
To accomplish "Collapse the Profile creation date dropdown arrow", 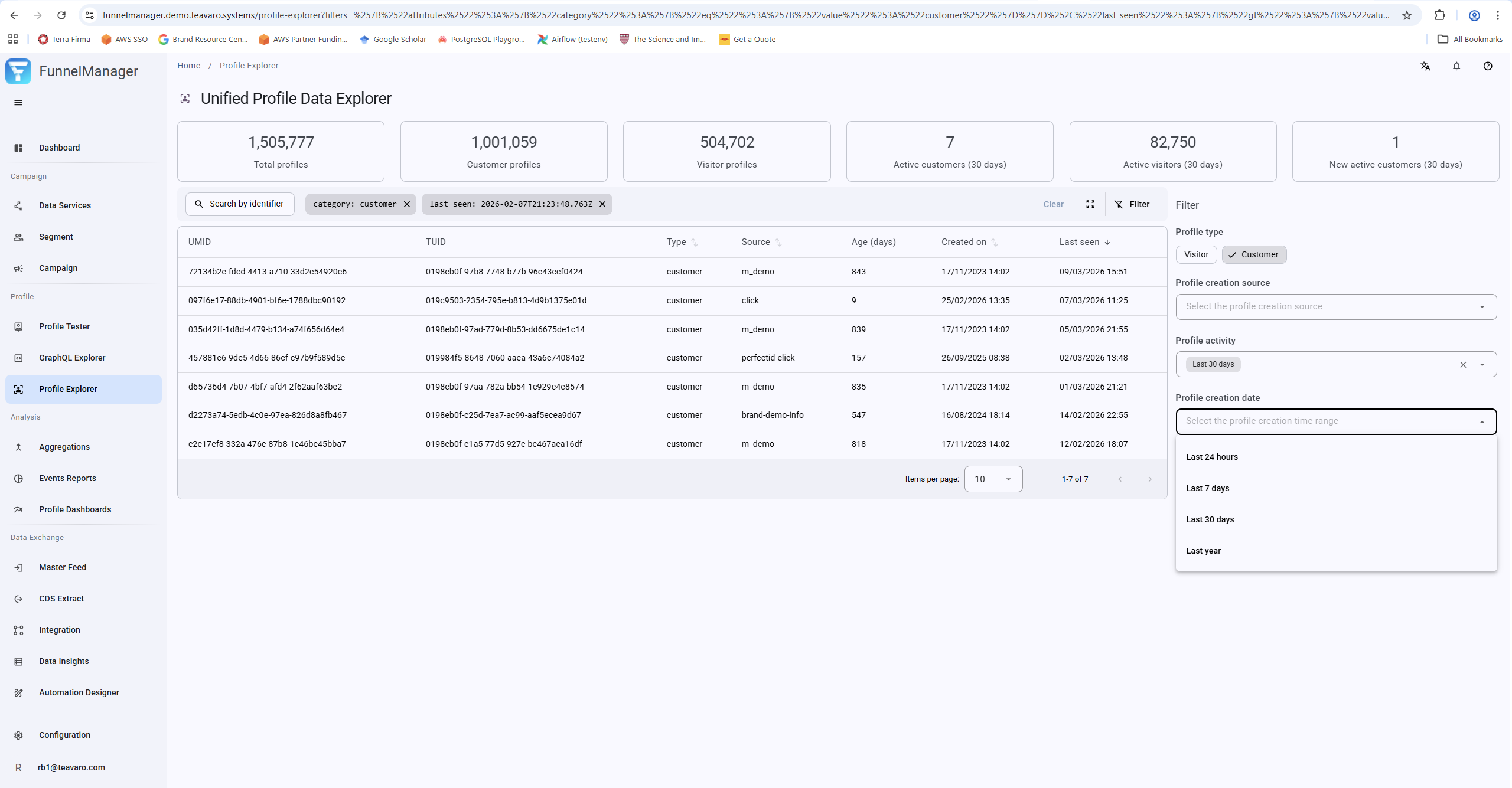I will coord(1482,421).
